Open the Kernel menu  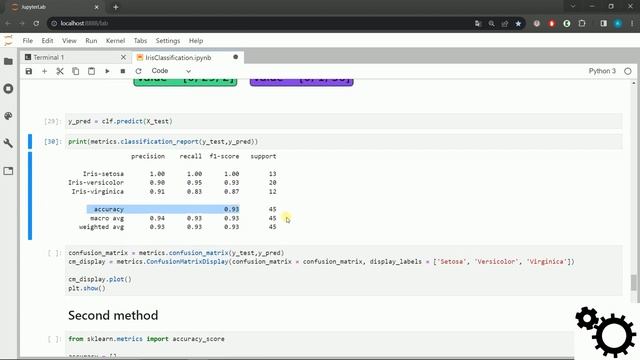(115, 41)
